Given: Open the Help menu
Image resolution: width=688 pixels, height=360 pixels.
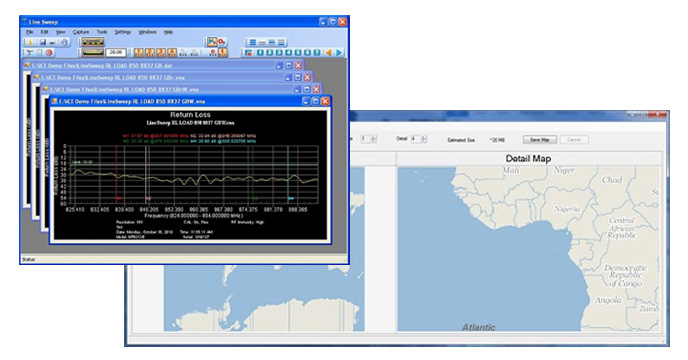Looking at the screenshot, I should 168,32.
